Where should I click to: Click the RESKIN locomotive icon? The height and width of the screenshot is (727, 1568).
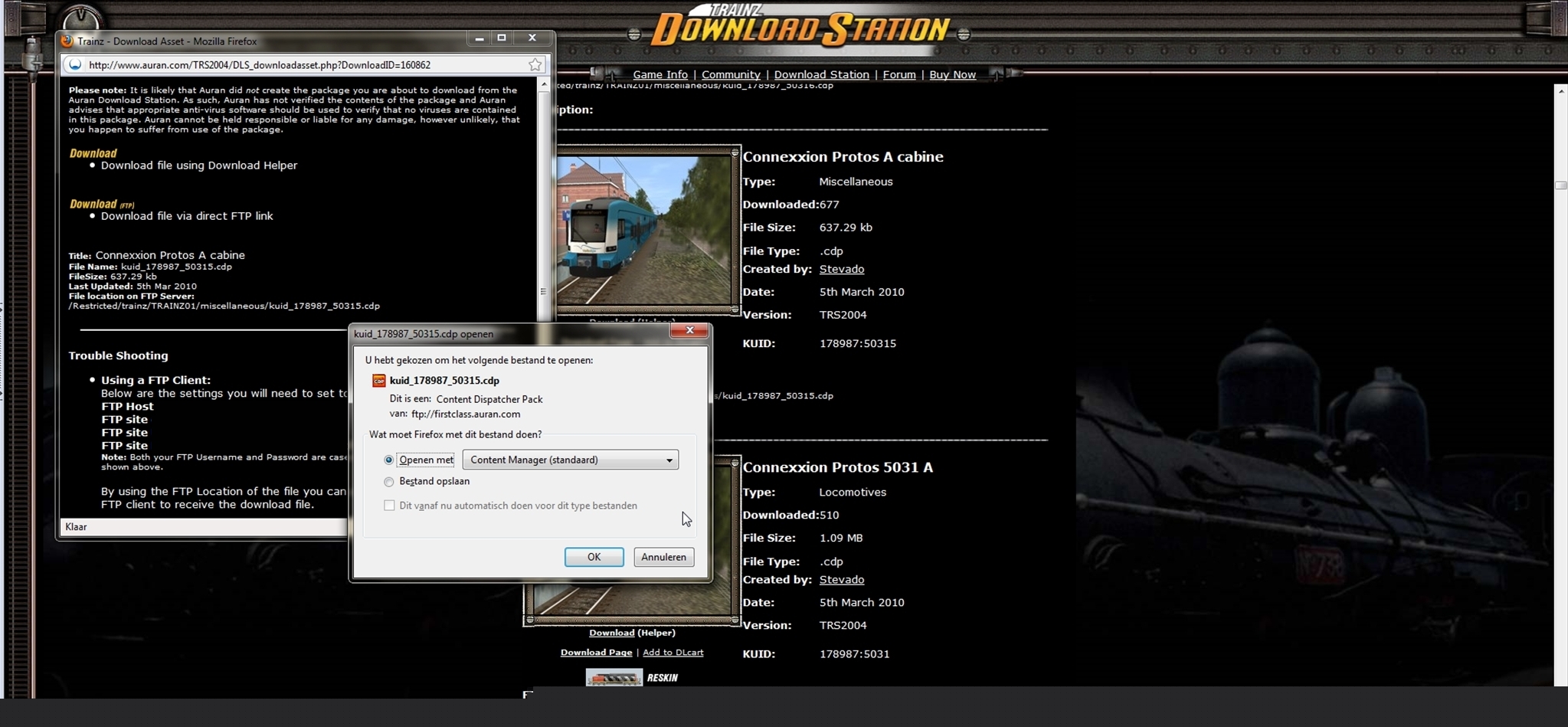tap(614, 678)
